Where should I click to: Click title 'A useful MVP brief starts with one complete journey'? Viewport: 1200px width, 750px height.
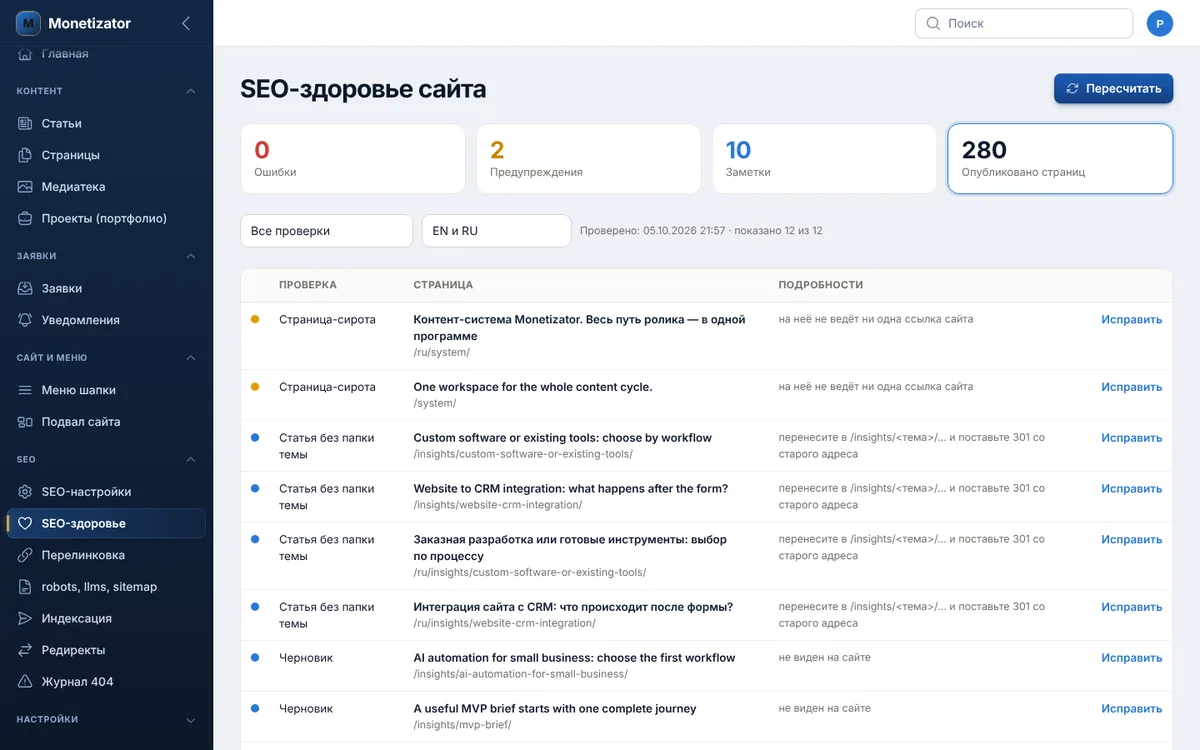click(555, 709)
